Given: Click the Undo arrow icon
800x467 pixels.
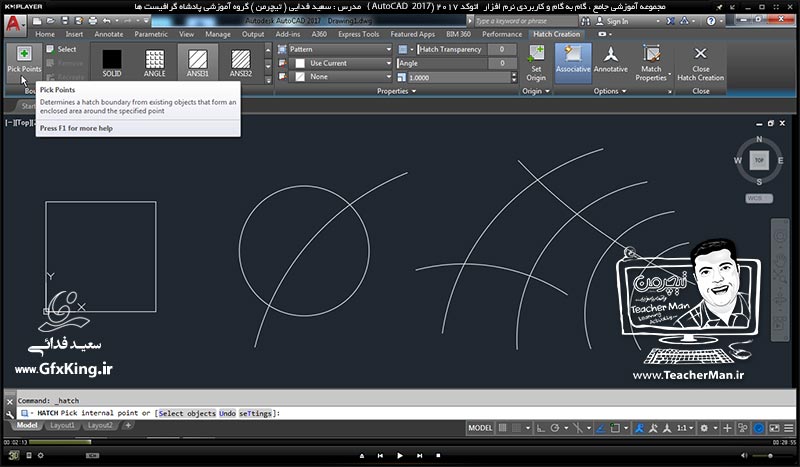Looking at the screenshot, I should tap(106, 21).
